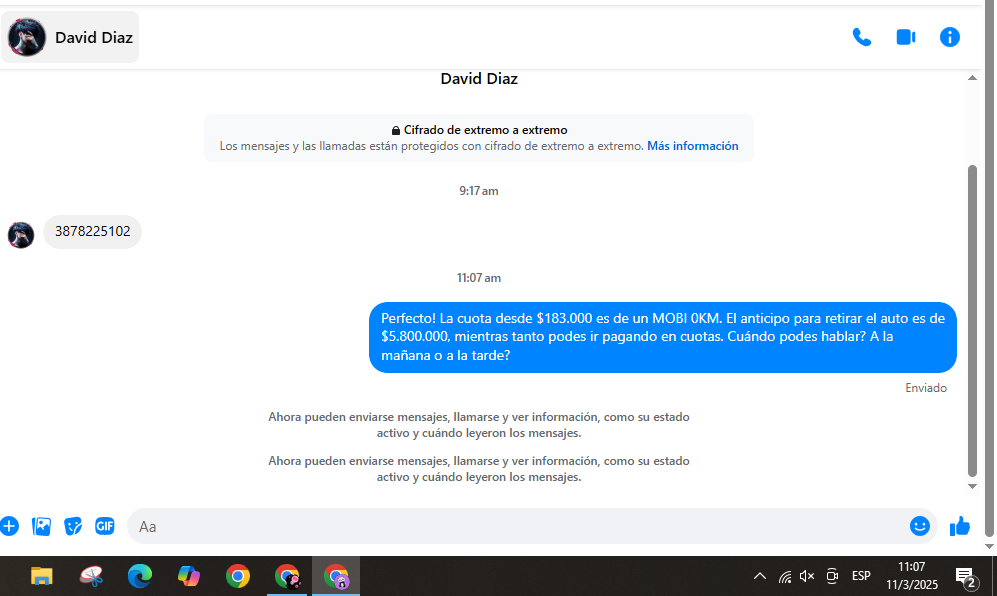Change ESP keyboard language input
Image resolution: width=997 pixels, height=596 pixels.
coord(861,576)
